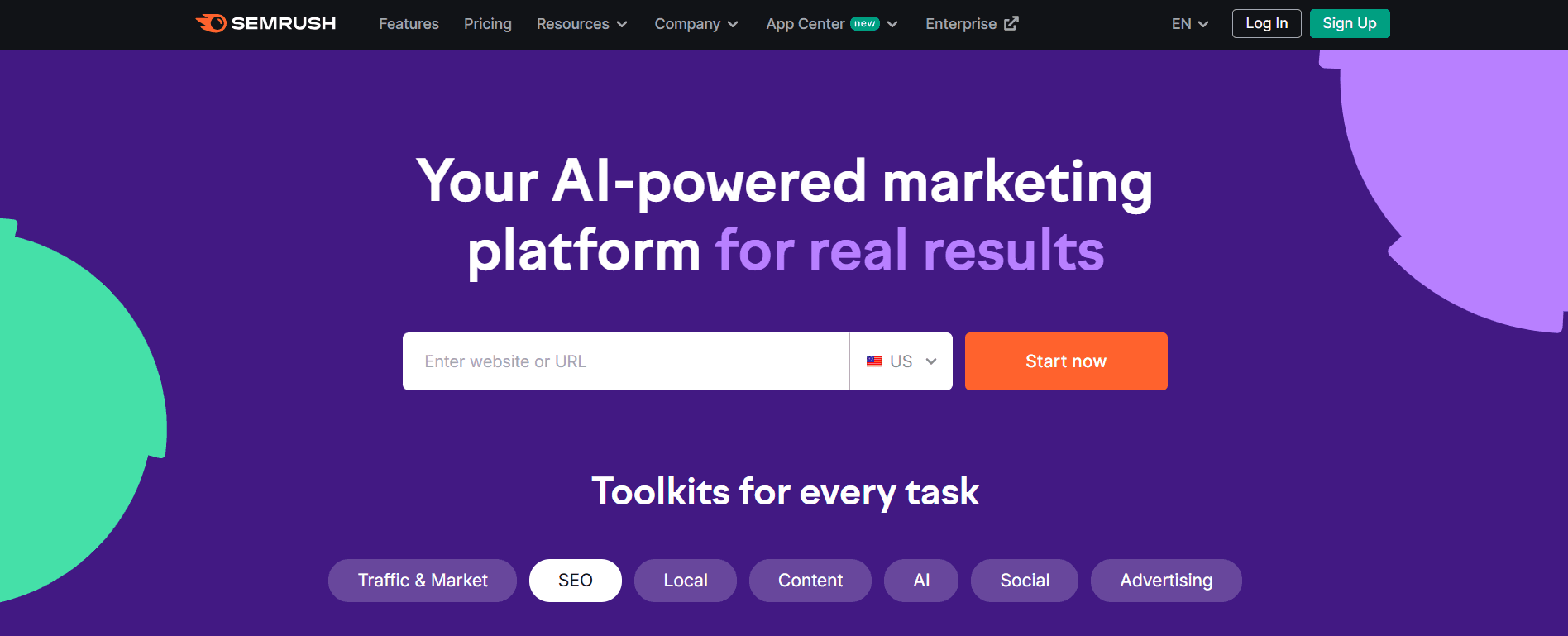Select the Traffic & Market toolkit
This screenshot has width=1568, height=636.
pyautogui.click(x=422, y=581)
